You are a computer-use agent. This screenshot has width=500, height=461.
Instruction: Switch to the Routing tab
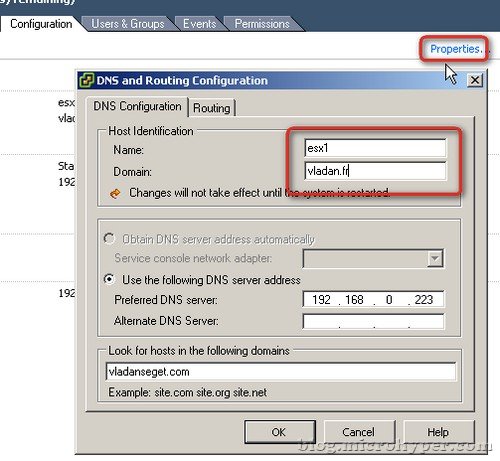tap(212, 108)
